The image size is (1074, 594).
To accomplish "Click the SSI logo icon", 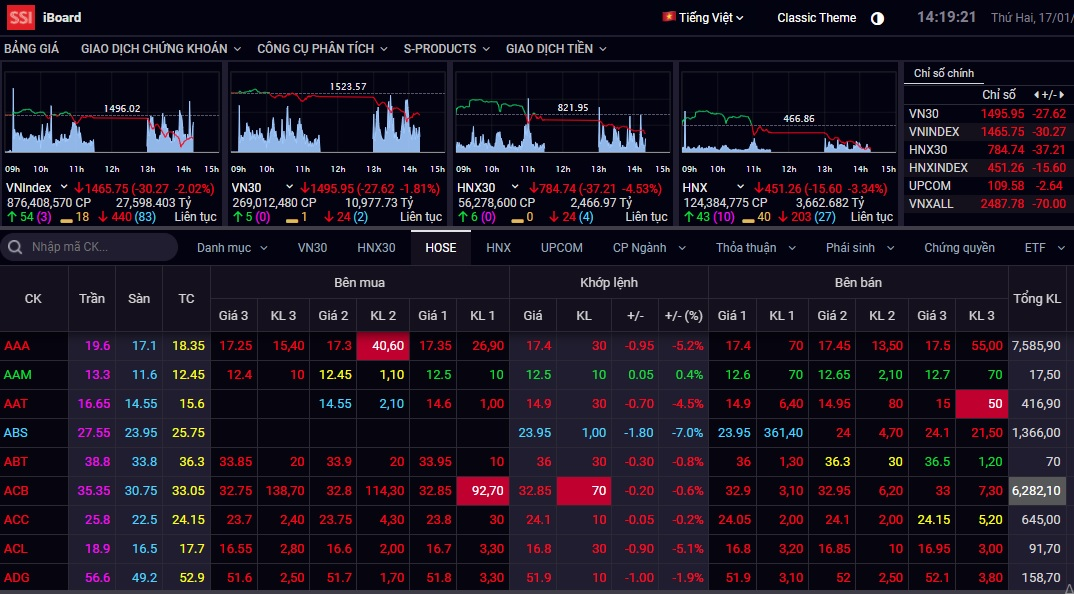I will tap(20, 17).
